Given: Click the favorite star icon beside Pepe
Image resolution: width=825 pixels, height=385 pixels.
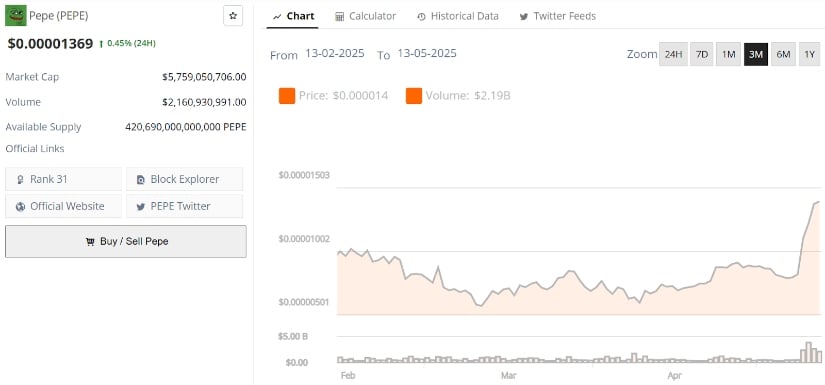Looking at the screenshot, I should pos(233,16).
